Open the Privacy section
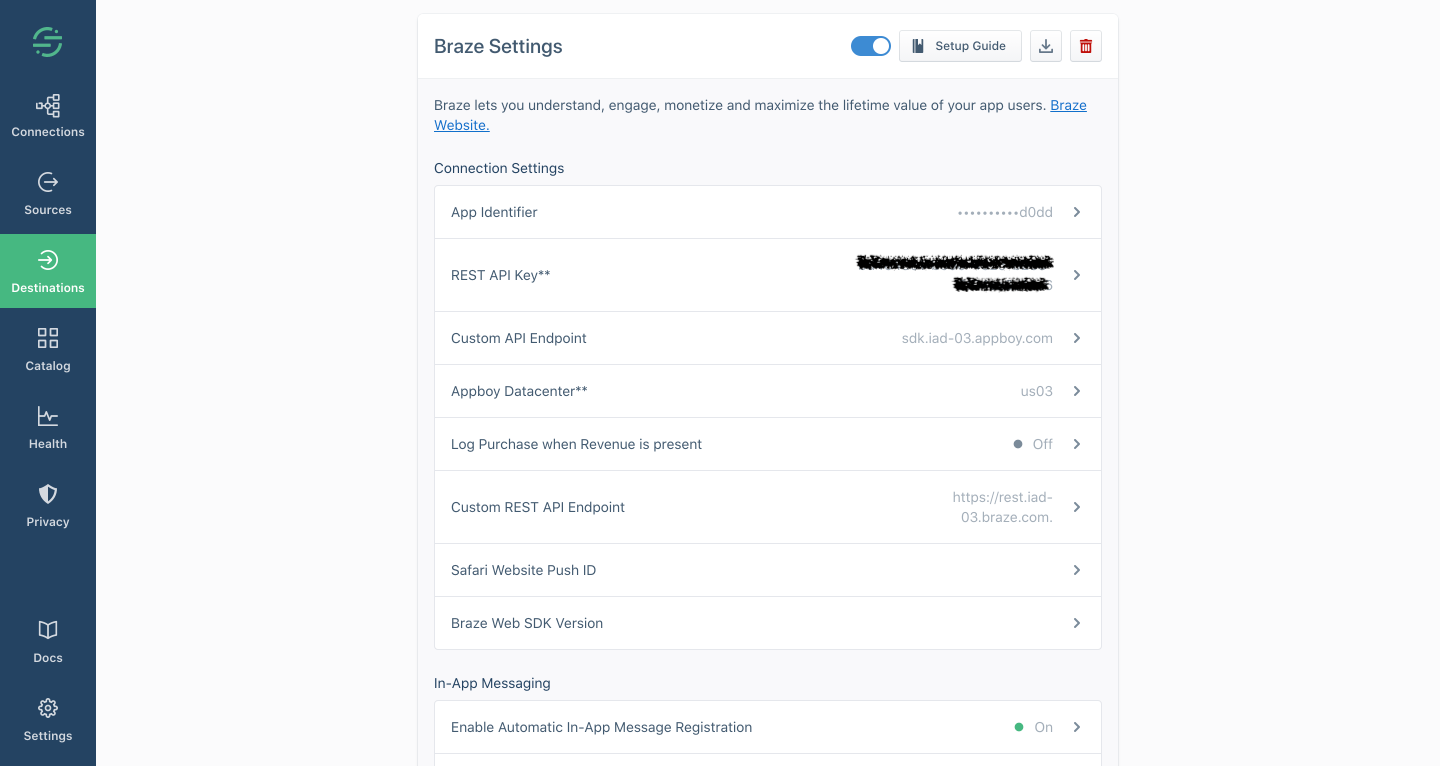The image size is (1440, 766). (48, 505)
